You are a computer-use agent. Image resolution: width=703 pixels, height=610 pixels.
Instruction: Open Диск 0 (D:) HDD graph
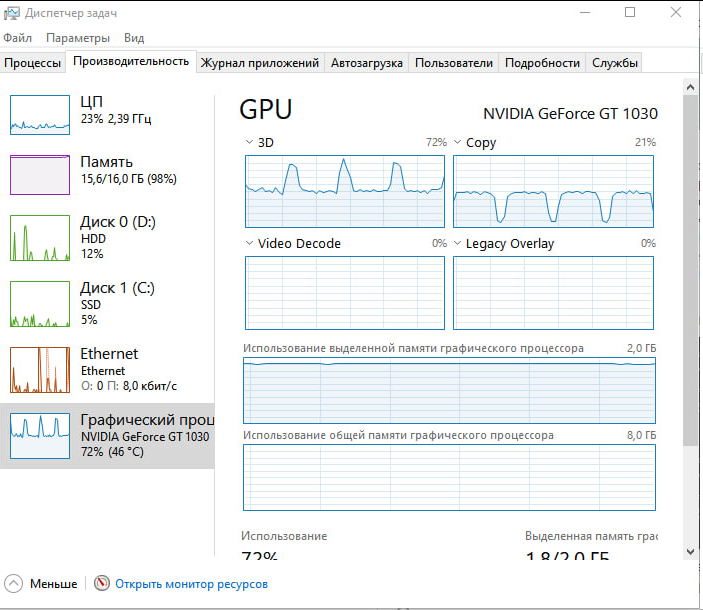pyautogui.click(x=40, y=239)
